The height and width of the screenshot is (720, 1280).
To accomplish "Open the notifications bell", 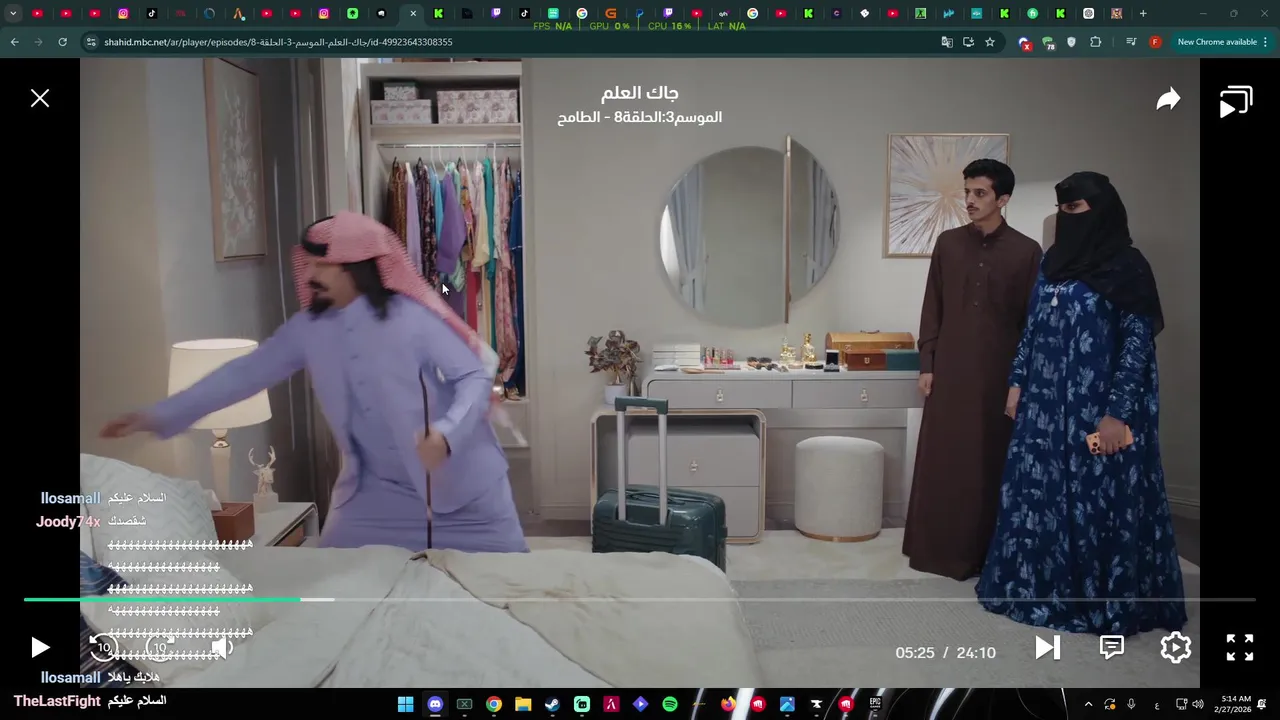I will [x=1262, y=704].
